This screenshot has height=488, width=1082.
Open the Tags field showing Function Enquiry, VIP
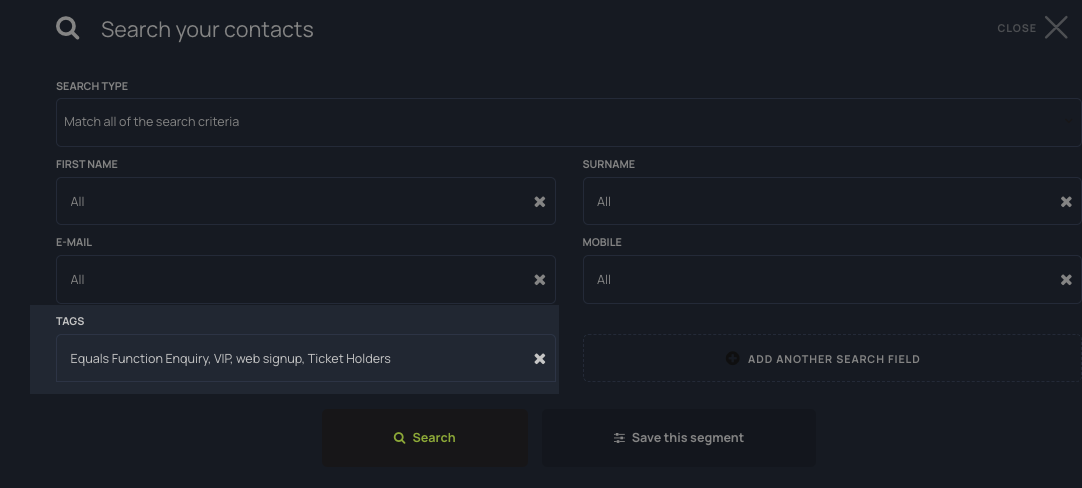point(290,359)
